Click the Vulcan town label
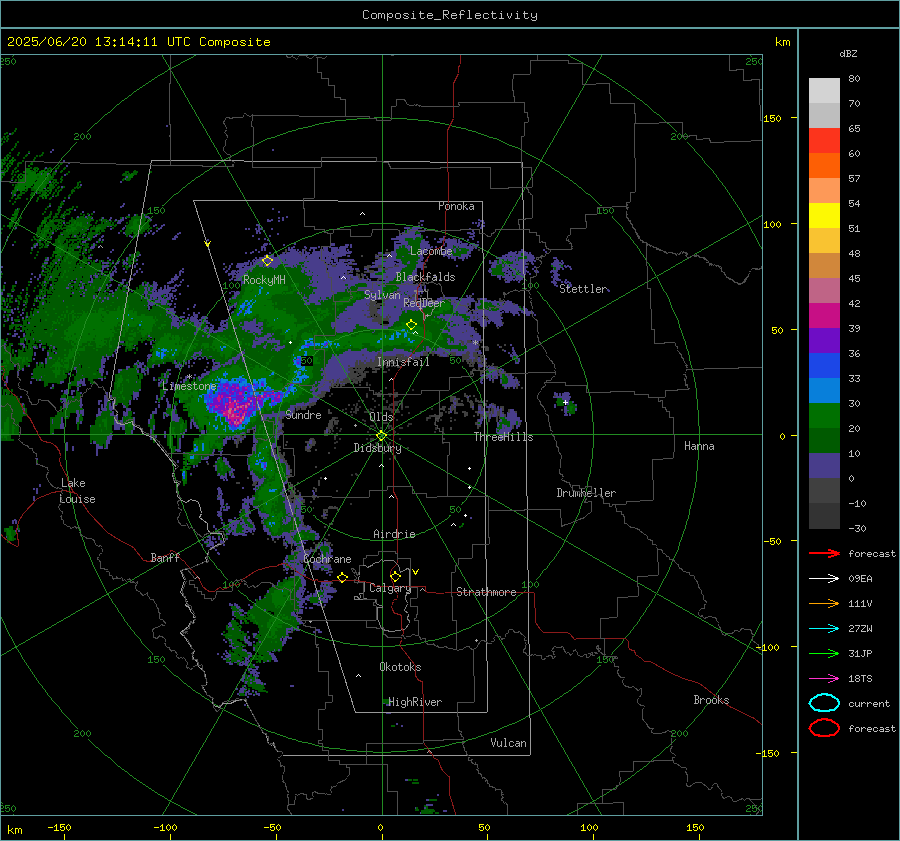The width and height of the screenshot is (900, 841). pyautogui.click(x=509, y=743)
